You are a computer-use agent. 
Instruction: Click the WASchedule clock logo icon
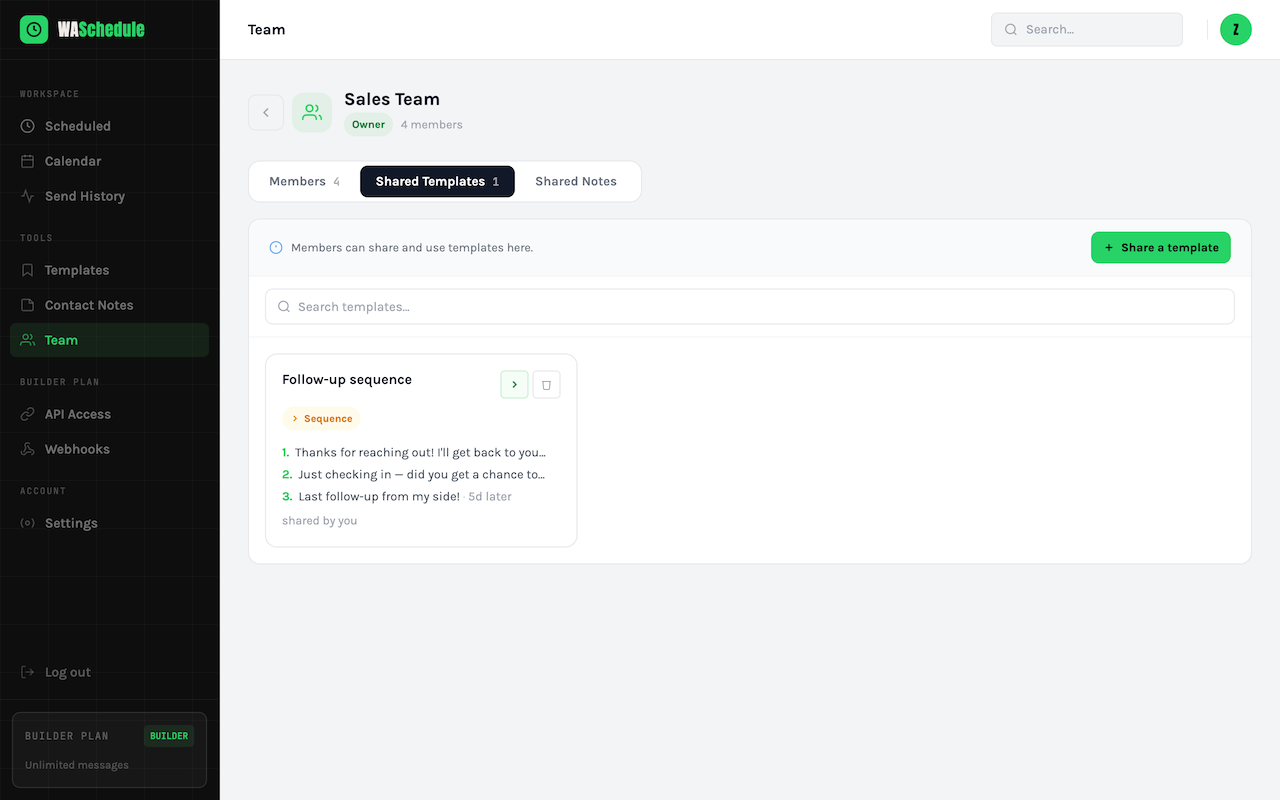coord(34,30)
